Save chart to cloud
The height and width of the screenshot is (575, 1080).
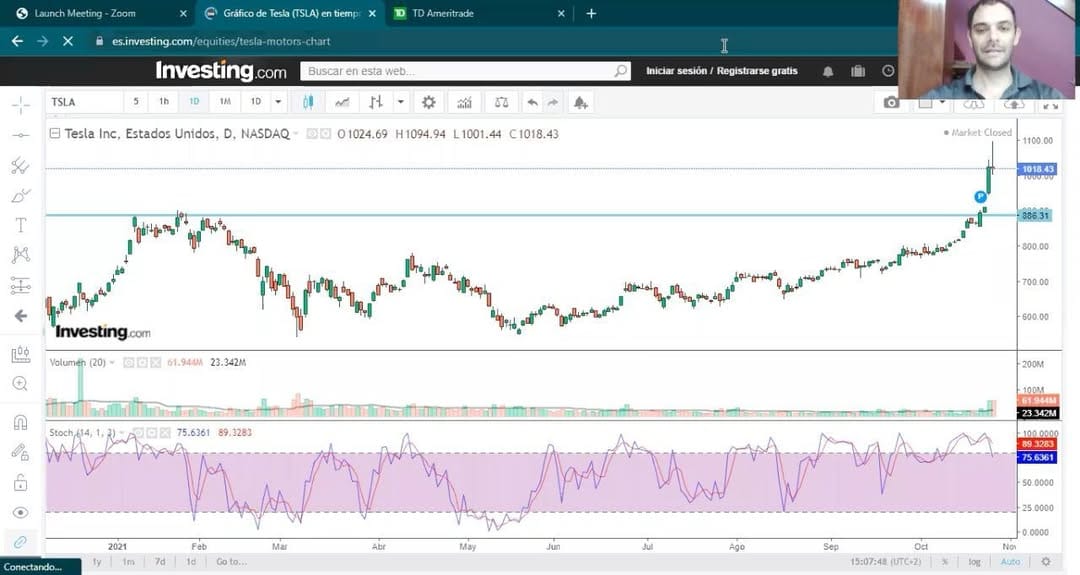coord(1014,104)
